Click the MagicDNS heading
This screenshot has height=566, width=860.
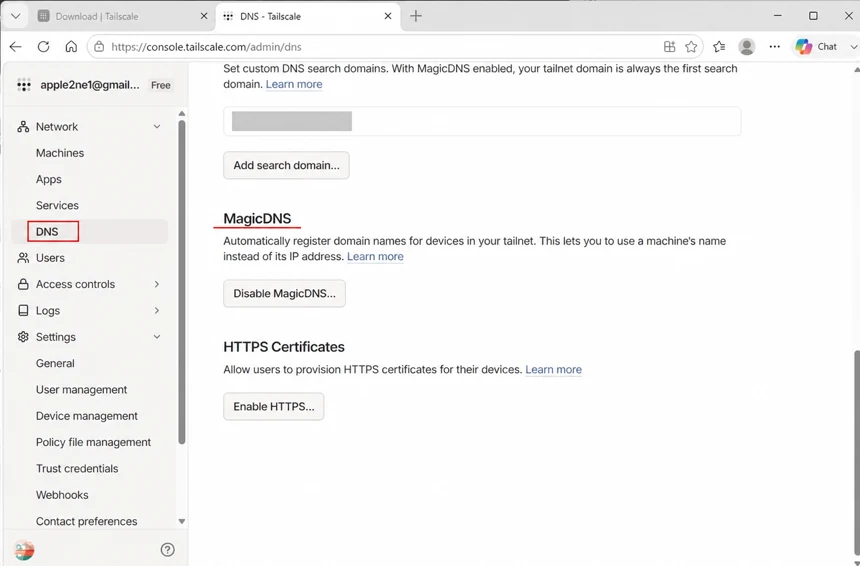257,218
